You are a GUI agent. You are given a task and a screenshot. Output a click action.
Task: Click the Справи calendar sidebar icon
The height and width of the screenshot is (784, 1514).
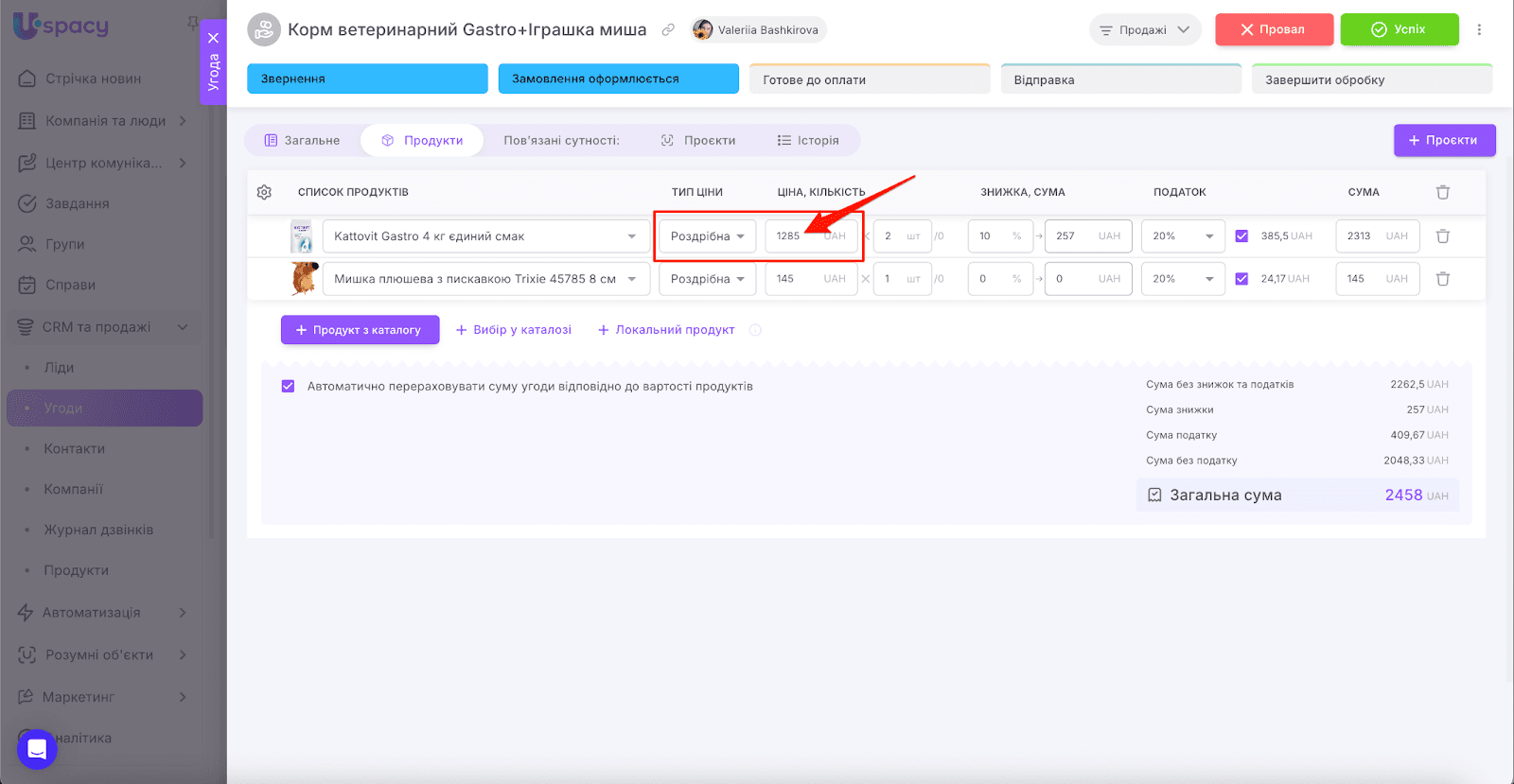click(27, 285)
